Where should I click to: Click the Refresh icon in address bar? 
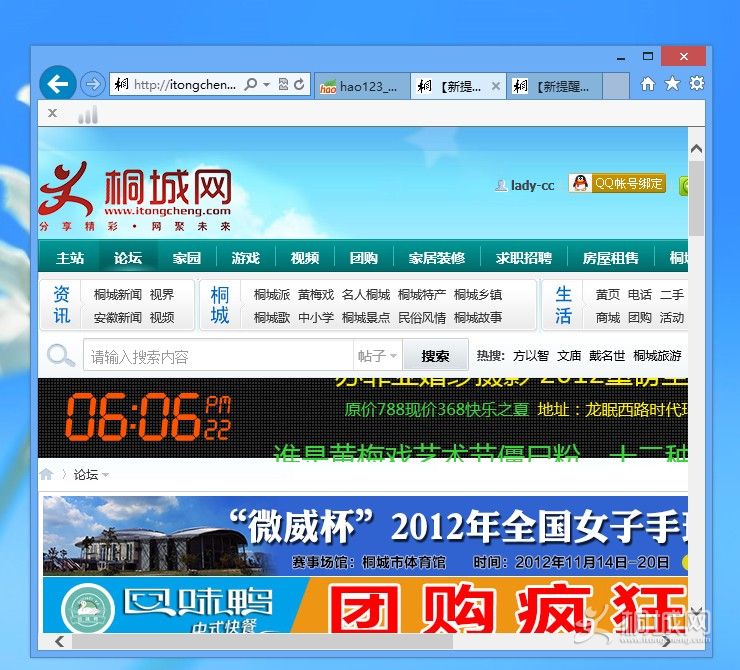(299, 85)
